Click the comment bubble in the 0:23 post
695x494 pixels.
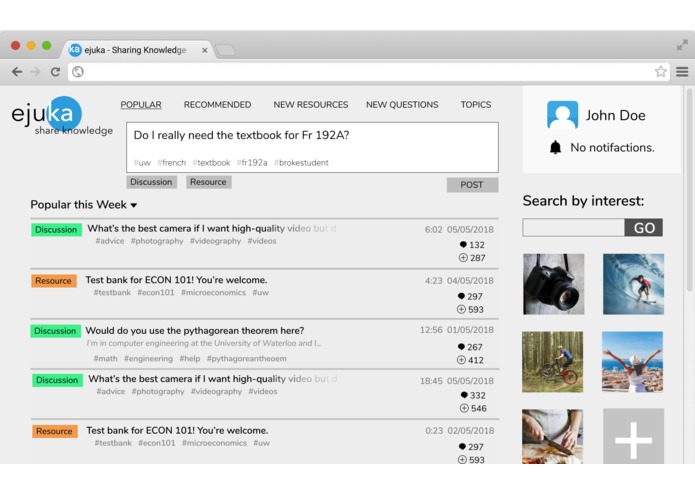(462, 447)
